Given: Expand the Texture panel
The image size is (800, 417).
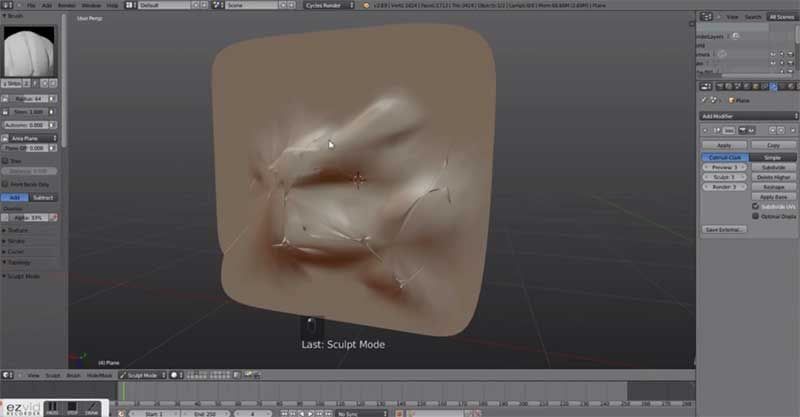Looking at the screenshot, I should [x=16, y=230].
